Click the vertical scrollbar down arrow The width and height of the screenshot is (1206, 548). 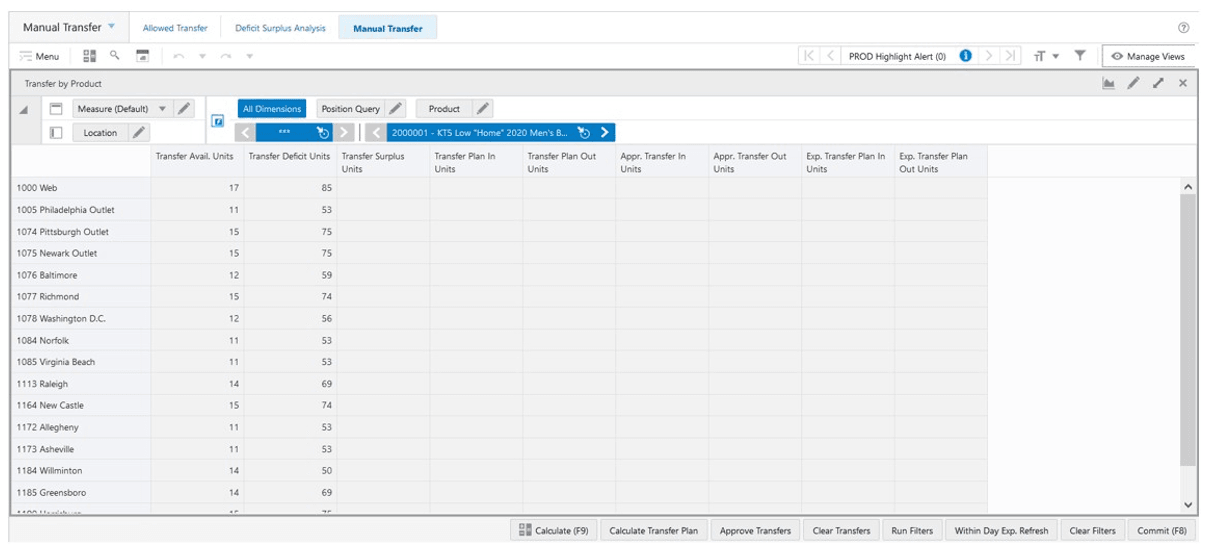(1188, 504)
